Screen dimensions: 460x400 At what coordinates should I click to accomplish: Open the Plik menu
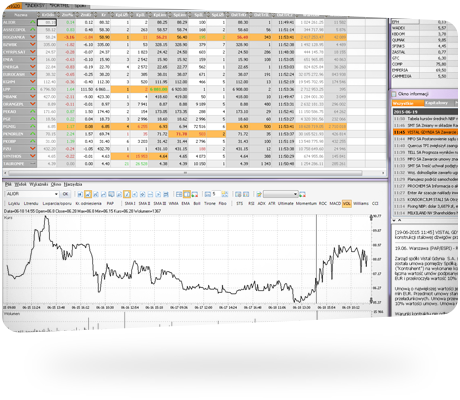tap(8, 184)
